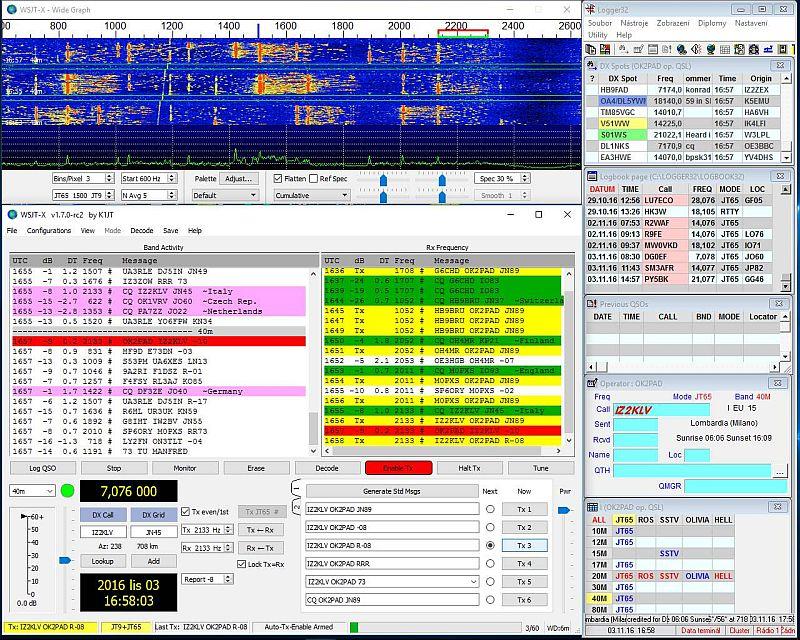Uncheck the Flatten checkbox
This screenshot has width=800, height=640.
278,178
